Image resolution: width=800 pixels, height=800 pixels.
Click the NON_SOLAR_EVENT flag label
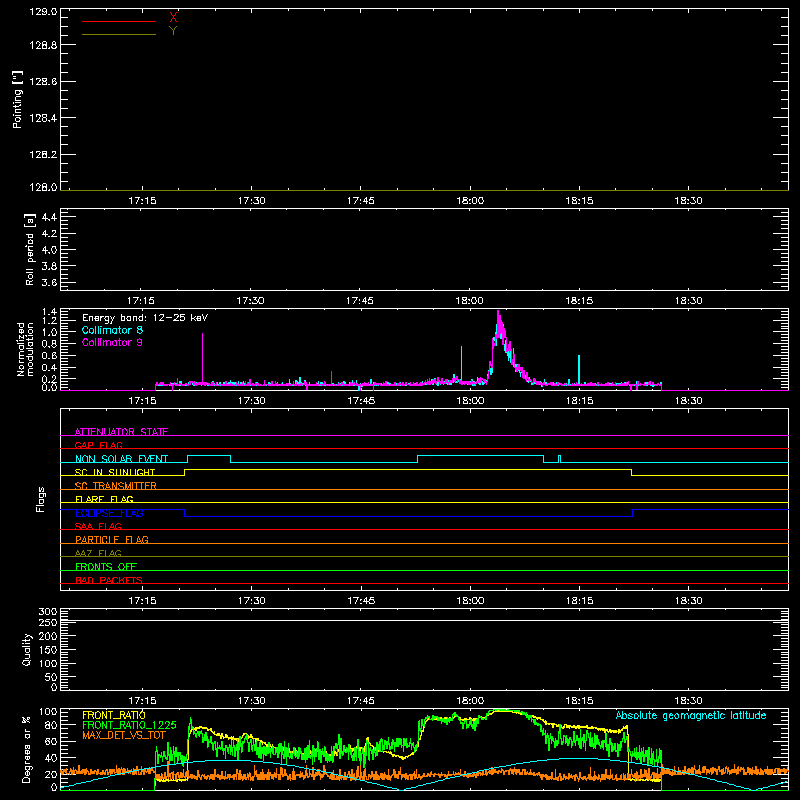pos(121,459)
